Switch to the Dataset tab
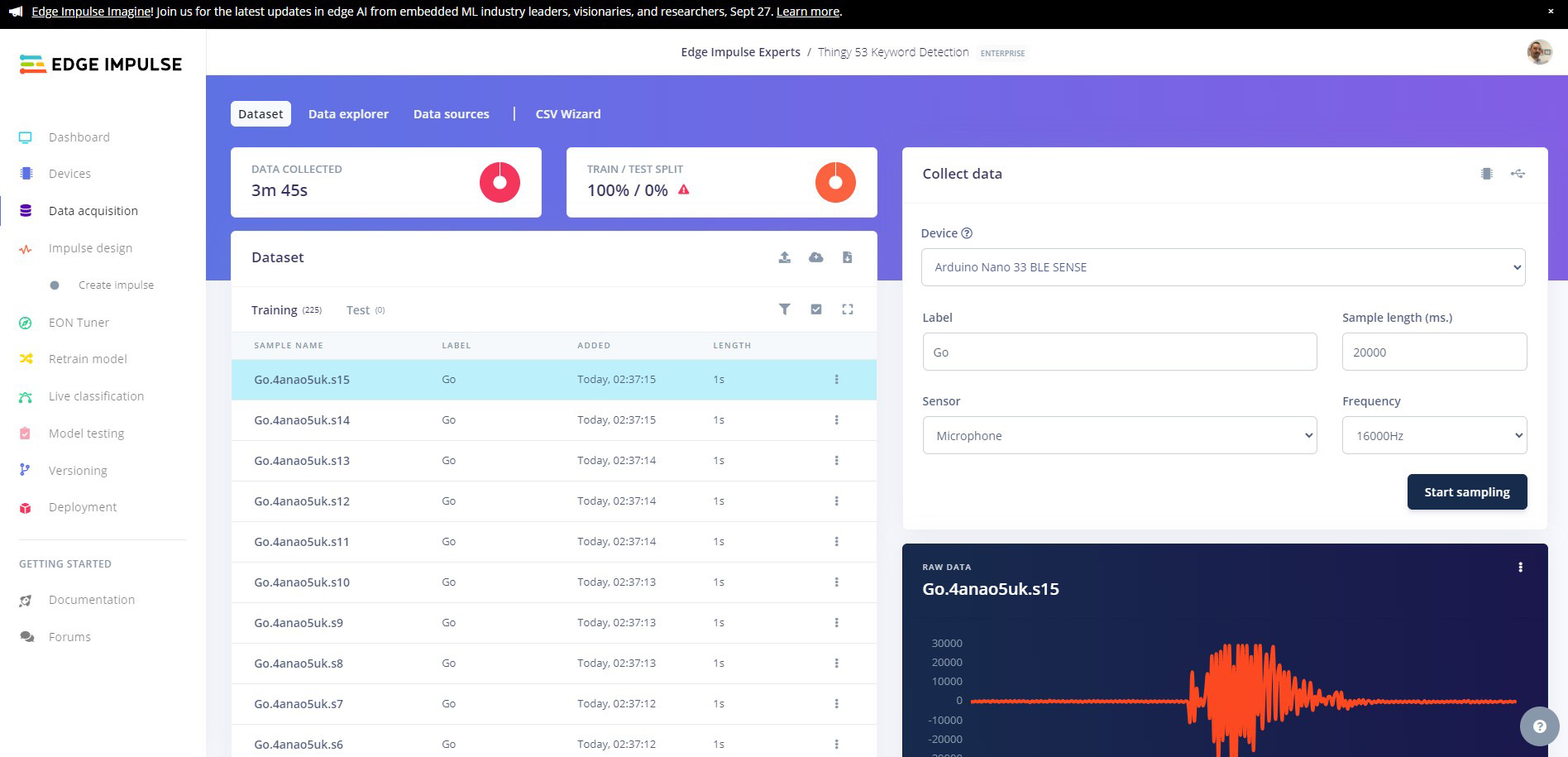The image size is (1568, 757). click(x=261, y=114)
